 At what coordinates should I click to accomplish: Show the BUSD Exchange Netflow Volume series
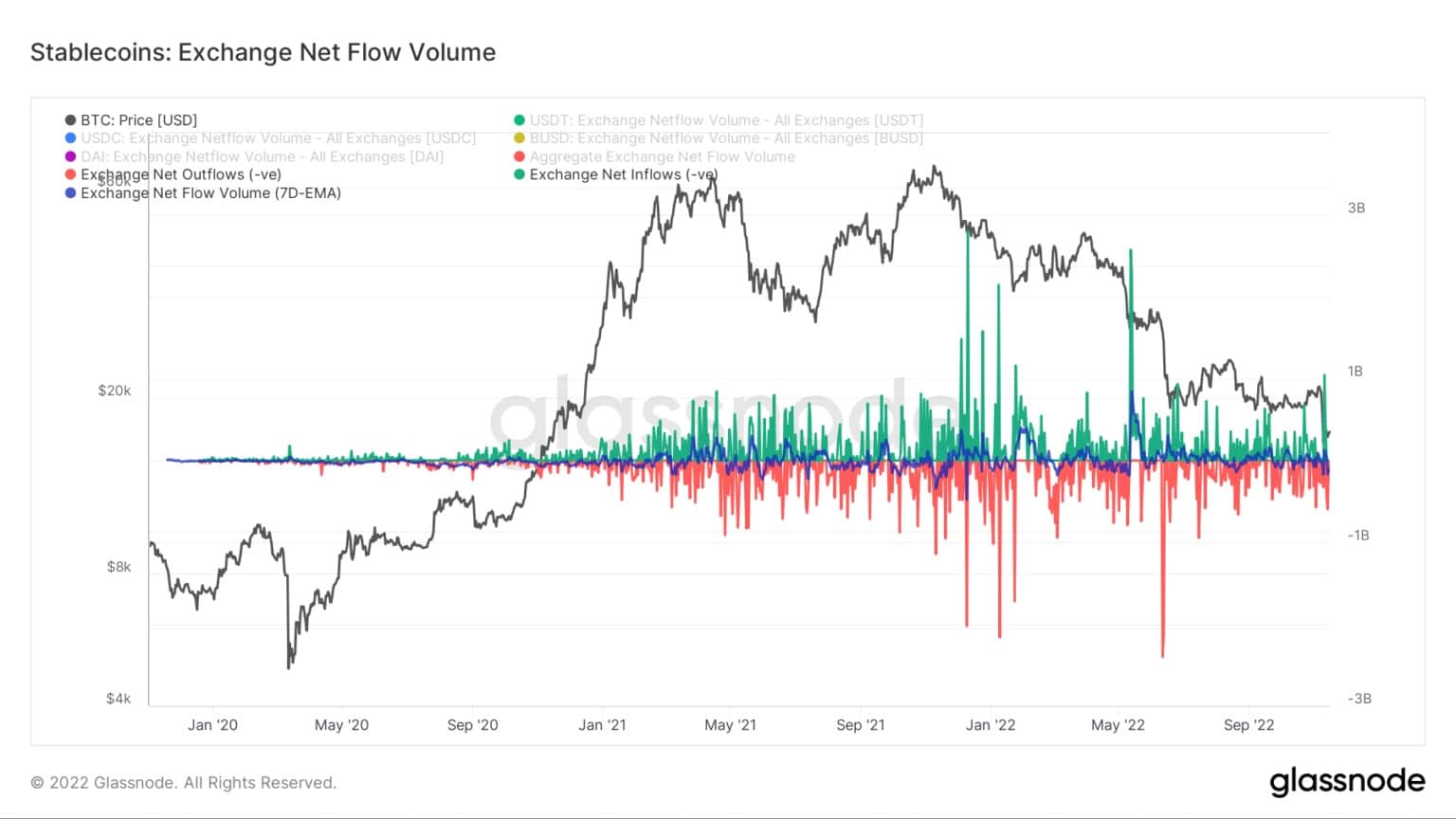tap(719, 138)
